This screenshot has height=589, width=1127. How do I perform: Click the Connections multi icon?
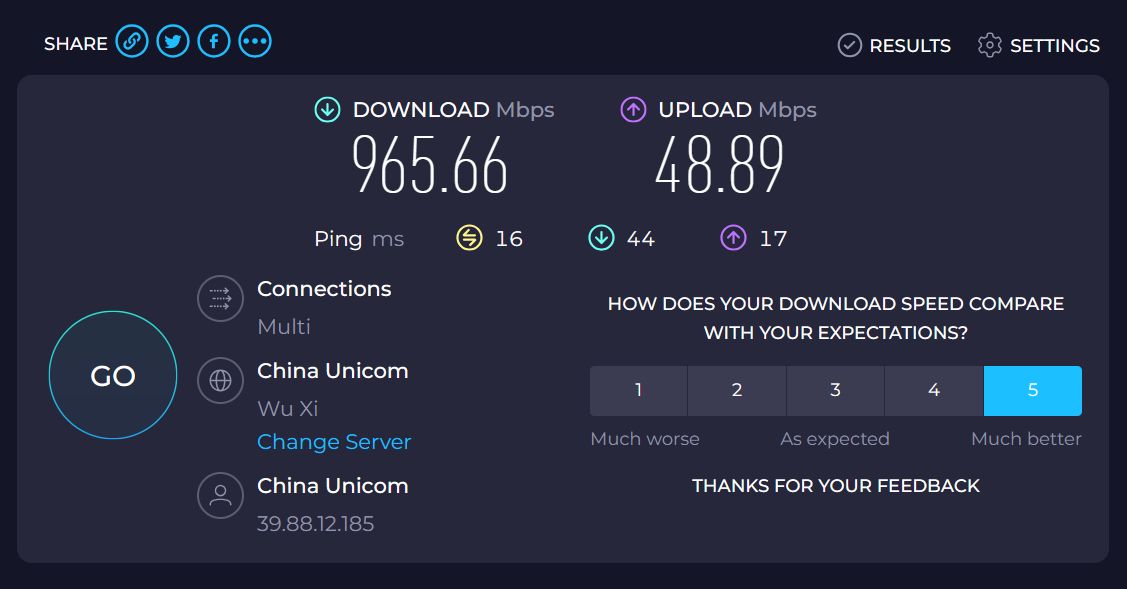pos(221,298)
